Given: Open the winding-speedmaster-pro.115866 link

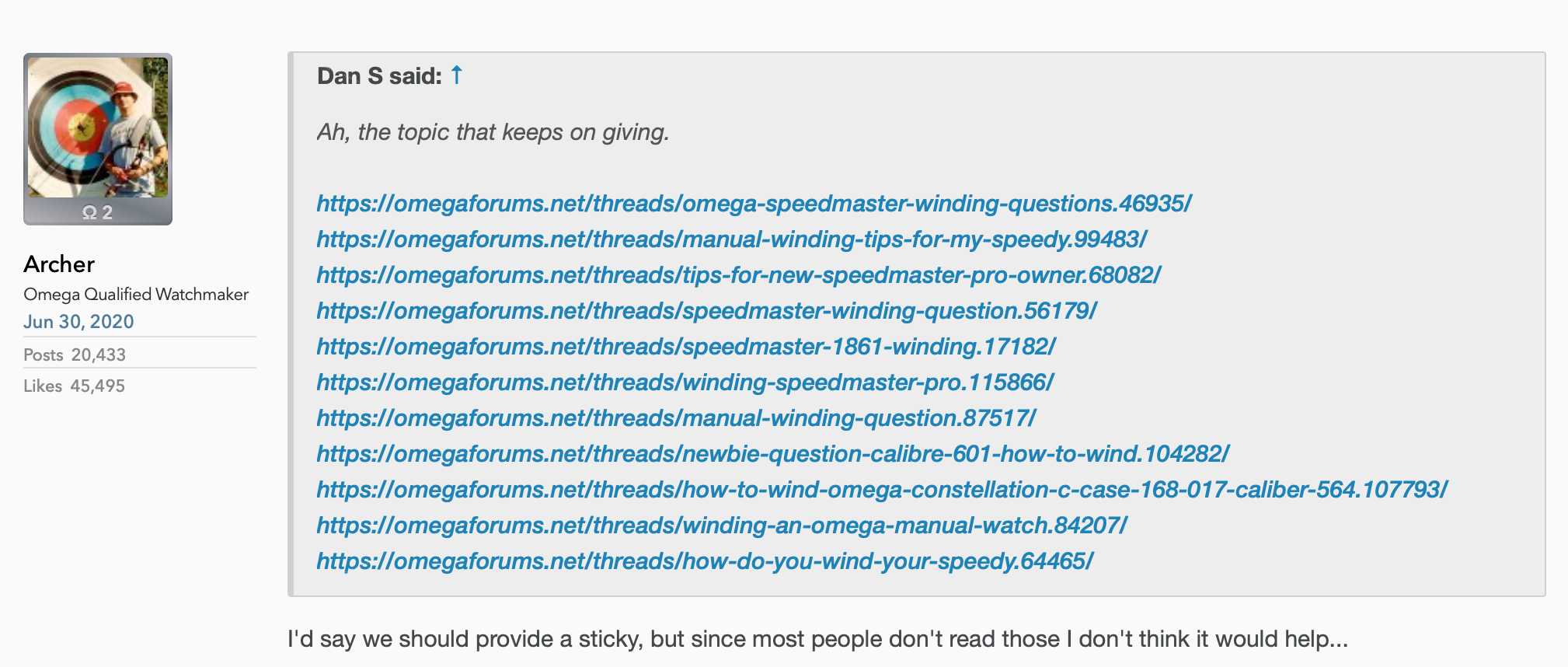Looking at the screenshot, I should [x=685, y=382].
